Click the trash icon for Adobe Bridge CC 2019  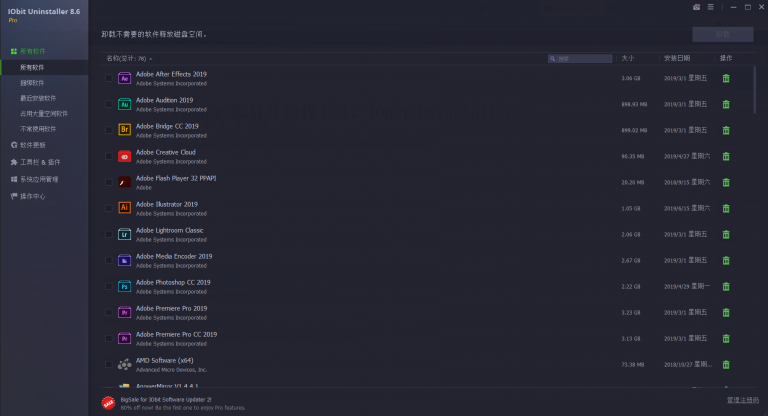click(x=726, y=130)
